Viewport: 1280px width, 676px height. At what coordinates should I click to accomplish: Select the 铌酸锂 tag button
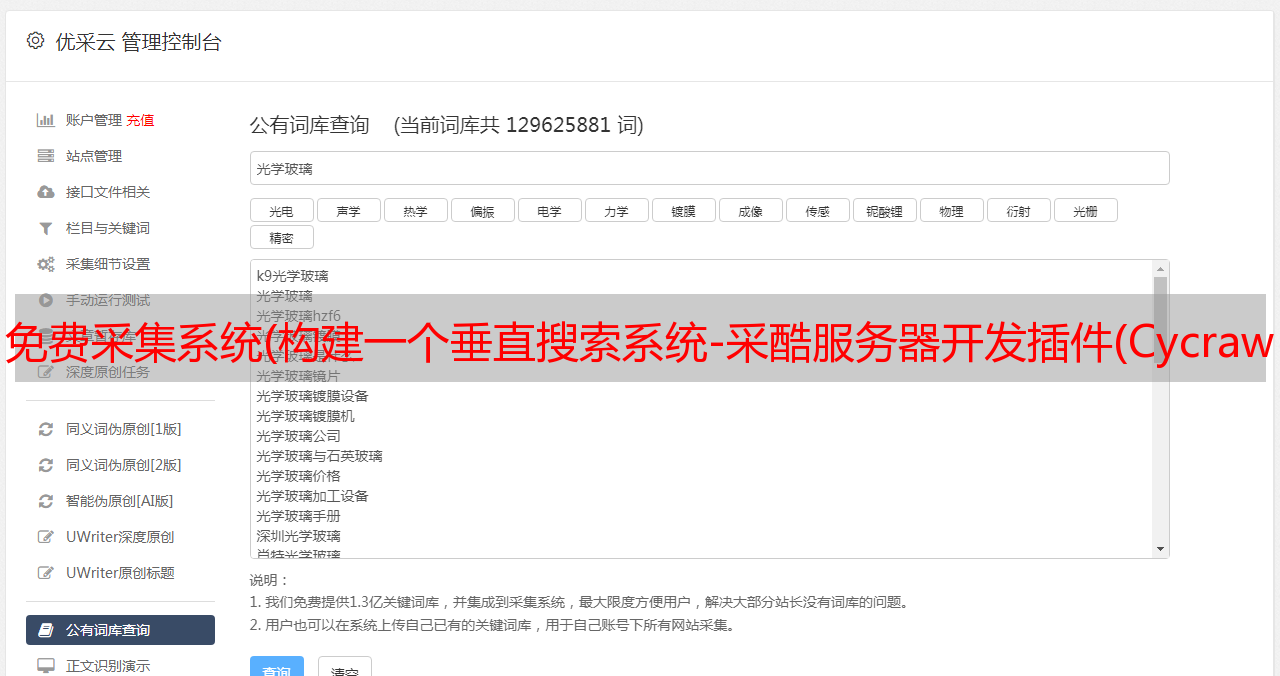(885, 210)
